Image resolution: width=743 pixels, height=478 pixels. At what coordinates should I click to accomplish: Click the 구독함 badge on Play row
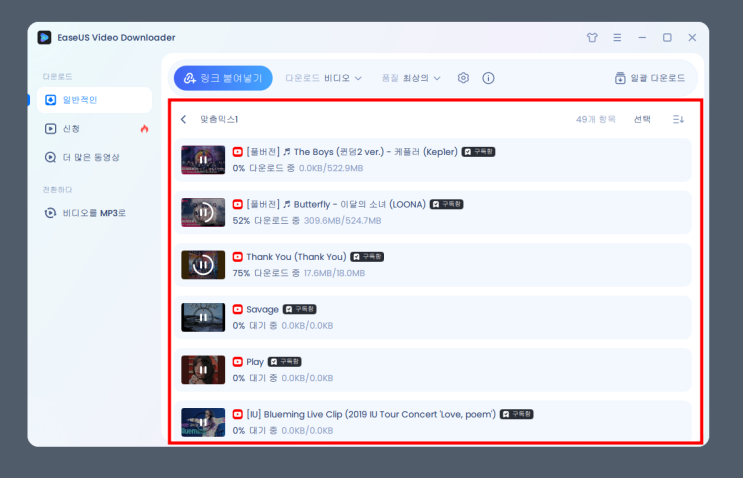point(285,362)
